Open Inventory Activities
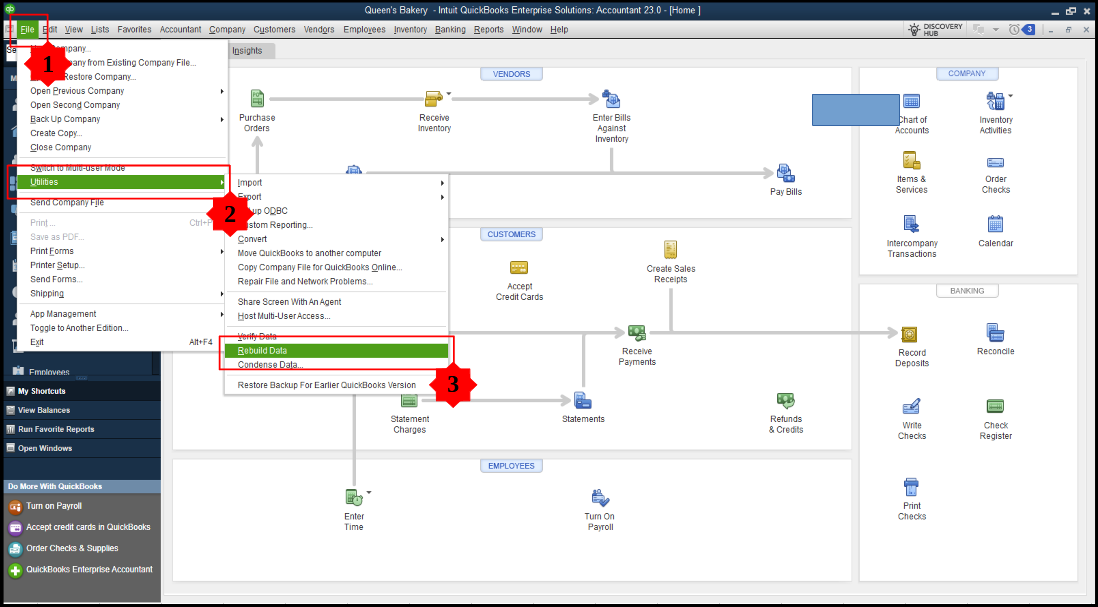This screenshot has width=1098, height=607. tap(995, 104)
